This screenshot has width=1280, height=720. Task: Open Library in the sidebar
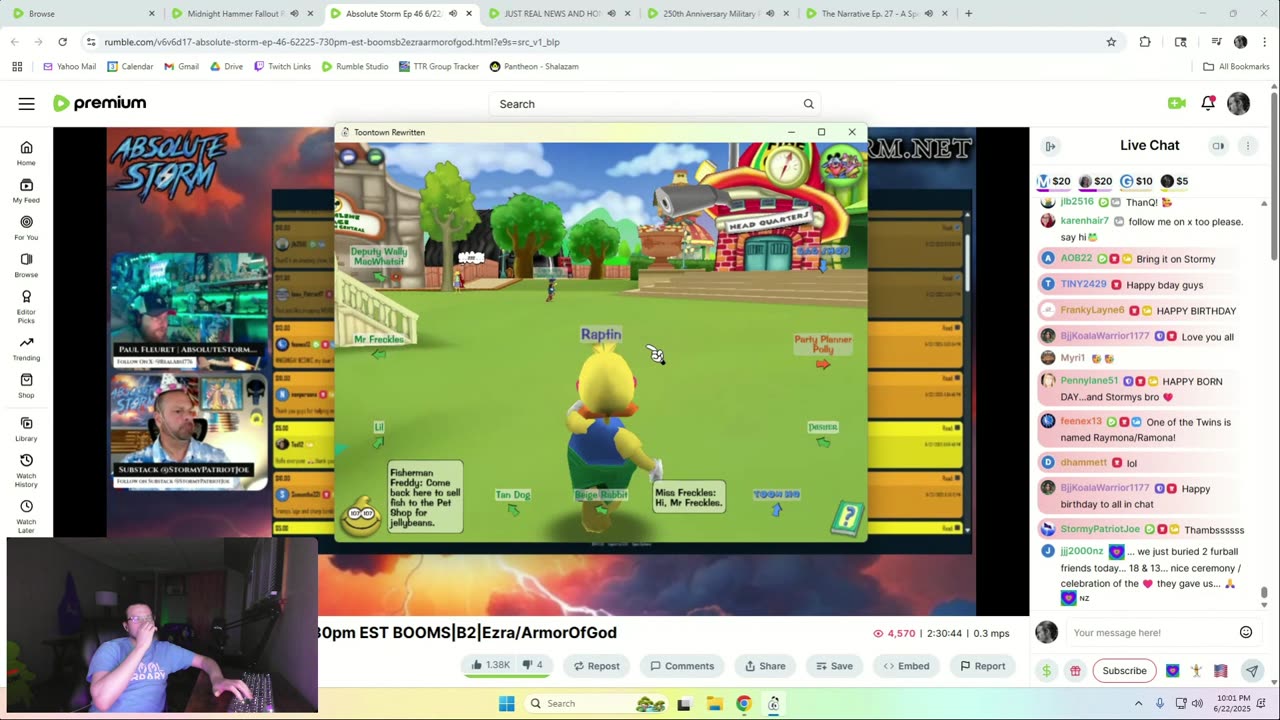(26, 430)
